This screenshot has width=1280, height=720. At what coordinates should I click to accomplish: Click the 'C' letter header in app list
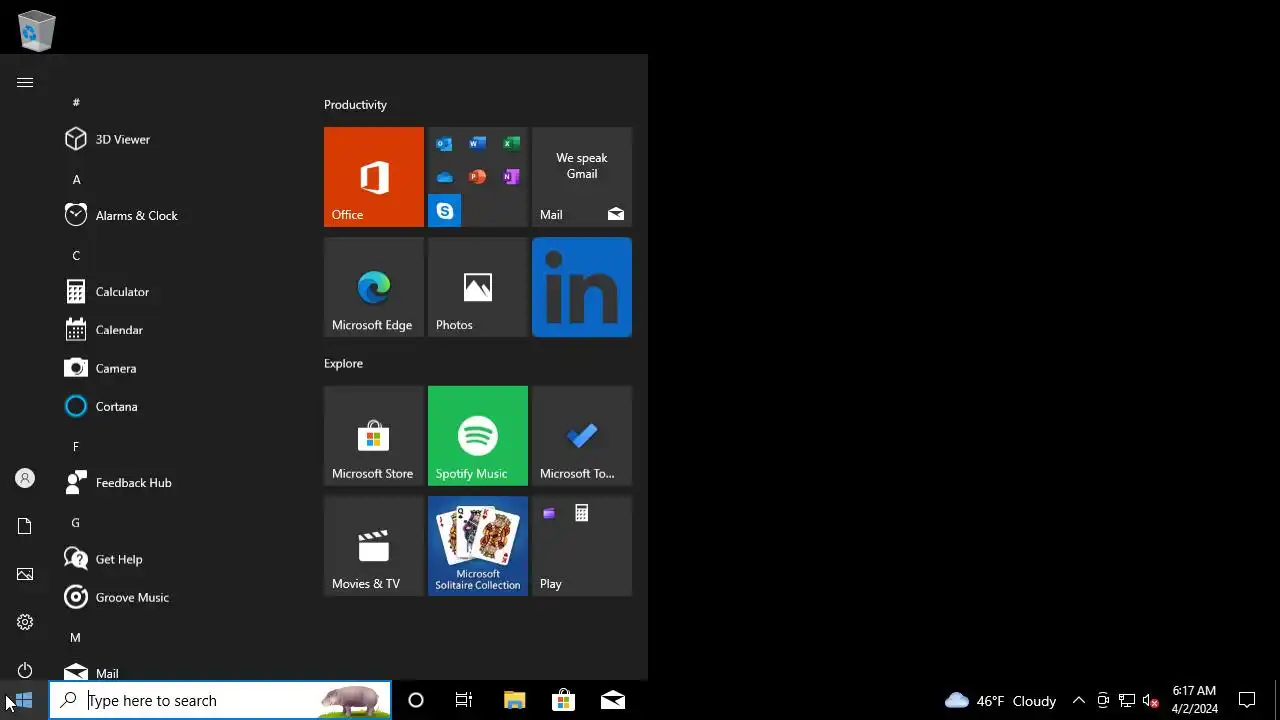76,255
